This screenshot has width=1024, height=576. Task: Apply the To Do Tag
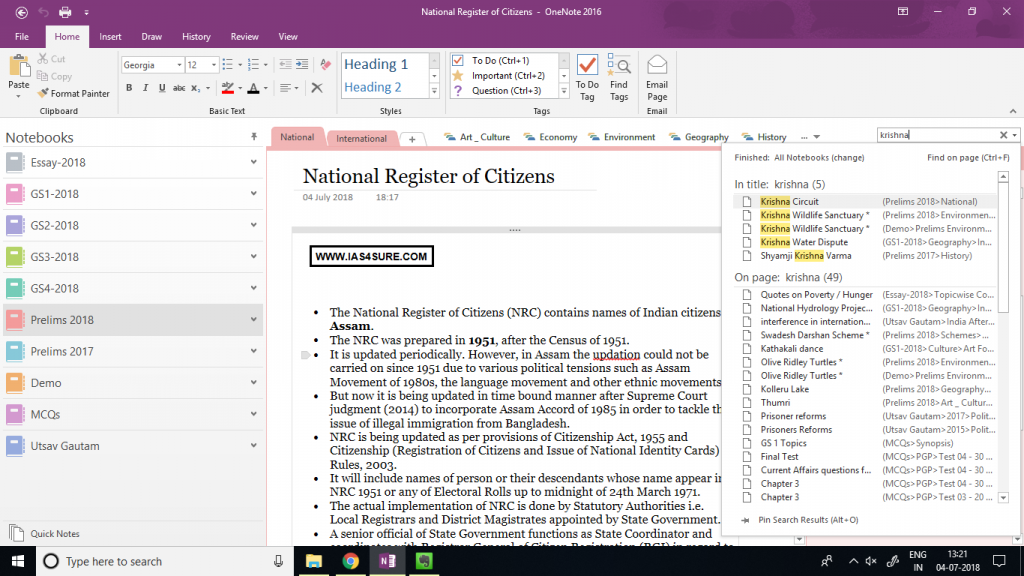click(587, 75)
